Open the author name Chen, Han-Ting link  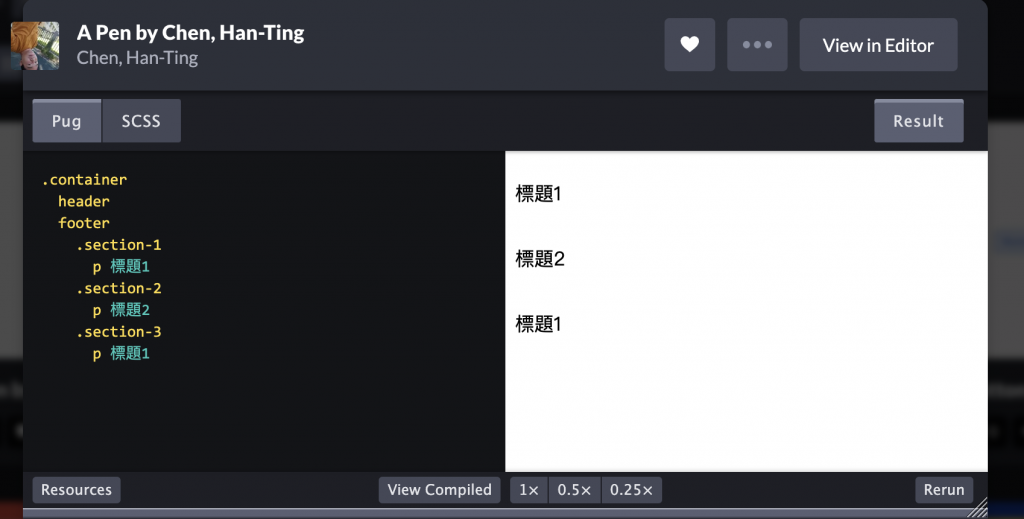point(137,57)
